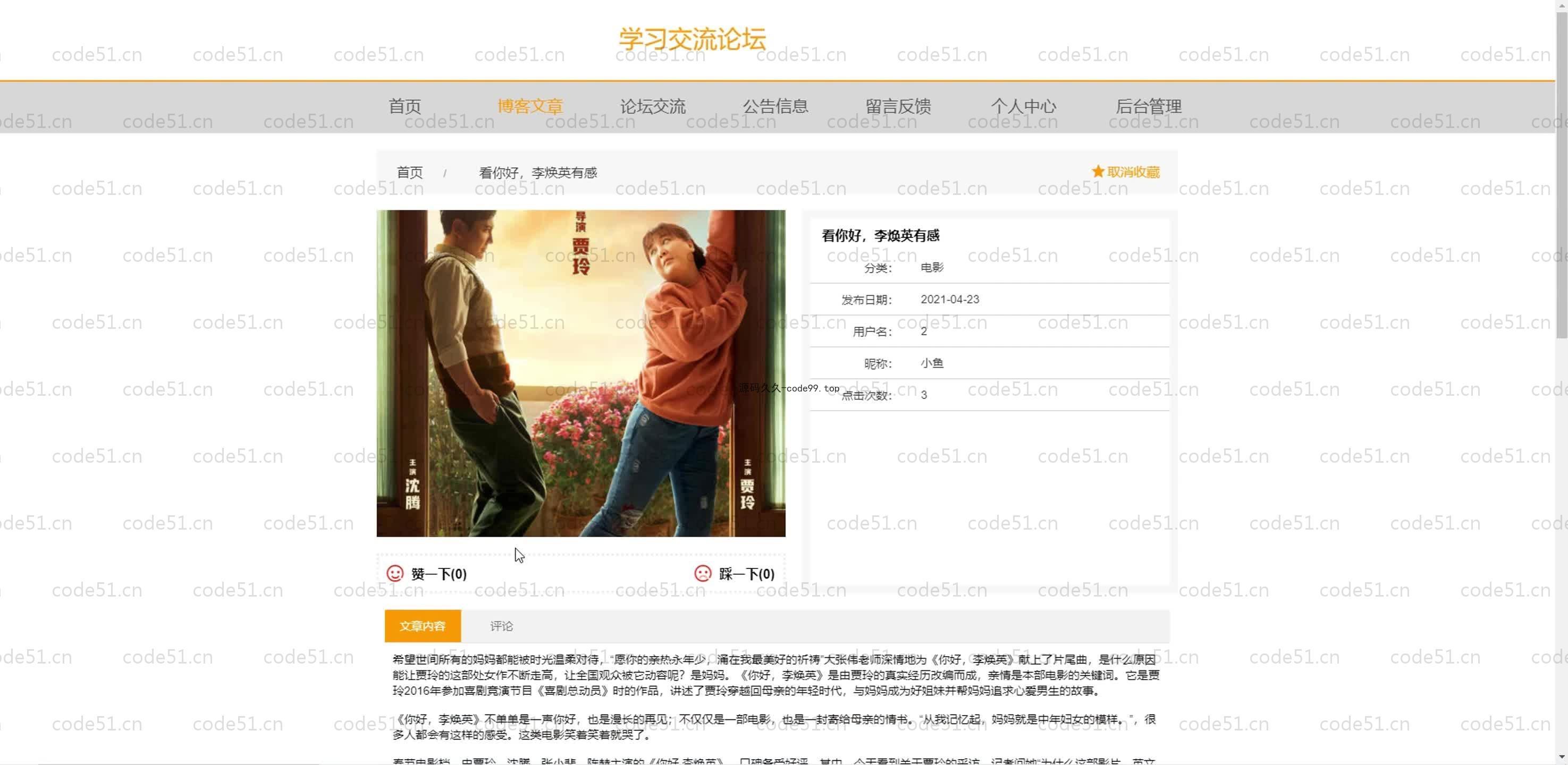Click the star icon beside 取消收藏
Image resolution: width=1568 pixels, height=765 pixels.
coord(1098,172)
